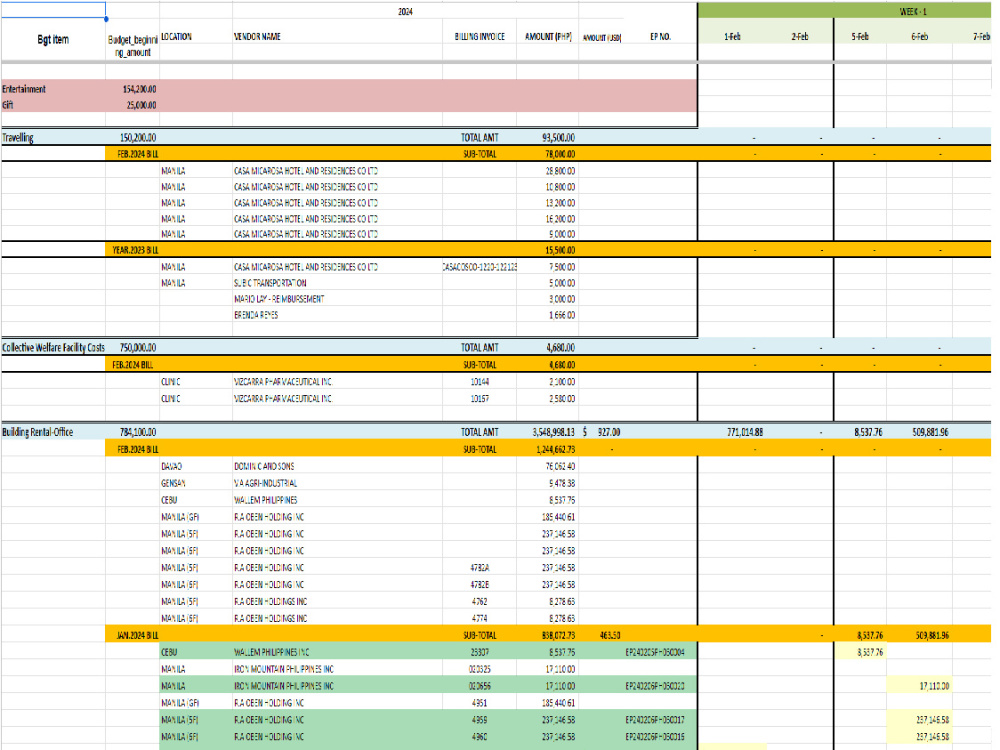Screen dimensions: 1000x750
Task: Select the '5-Feb' date column header
Action: [860, 37]
